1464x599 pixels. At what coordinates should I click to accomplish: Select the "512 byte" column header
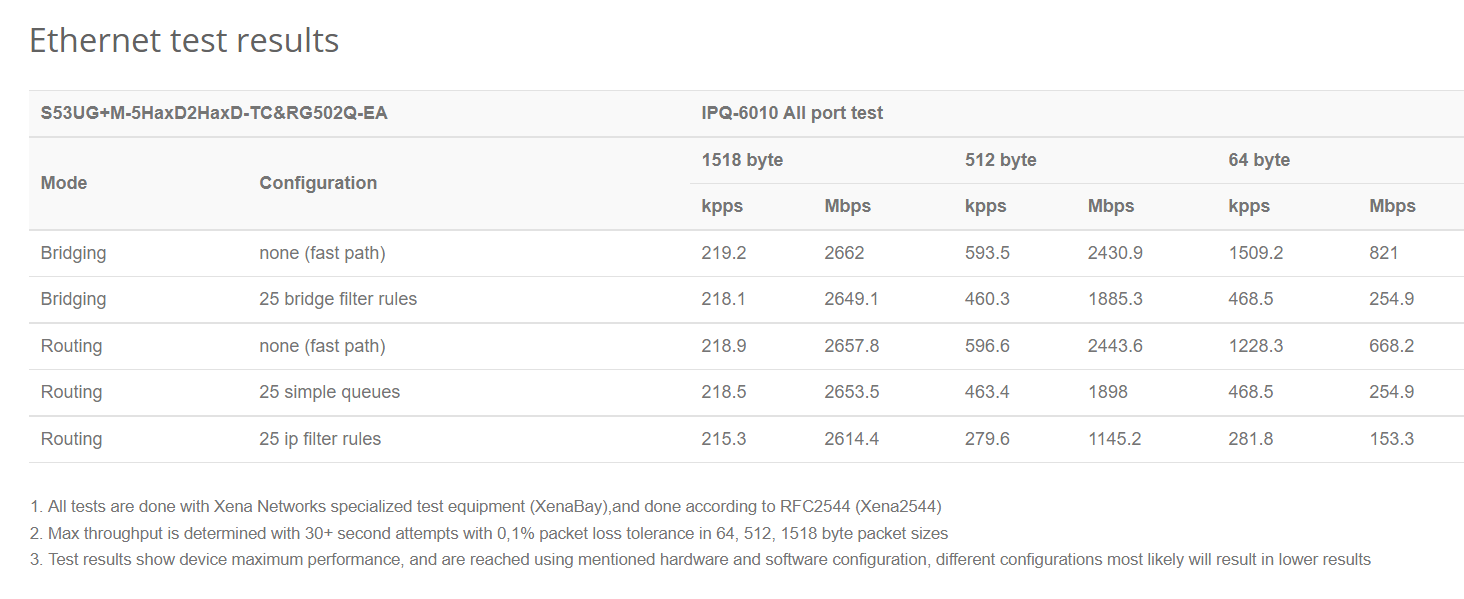click(1001, 160)
